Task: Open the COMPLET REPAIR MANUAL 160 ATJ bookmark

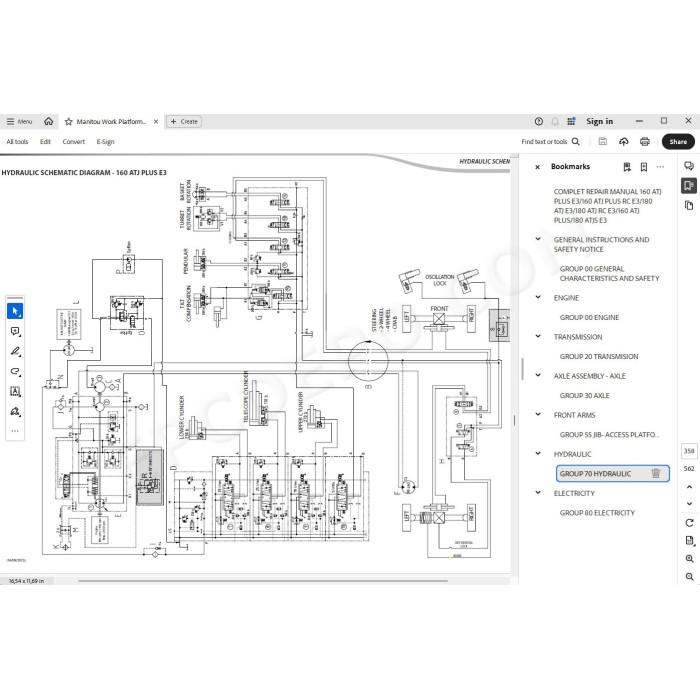Action: [x=607, y=206]
